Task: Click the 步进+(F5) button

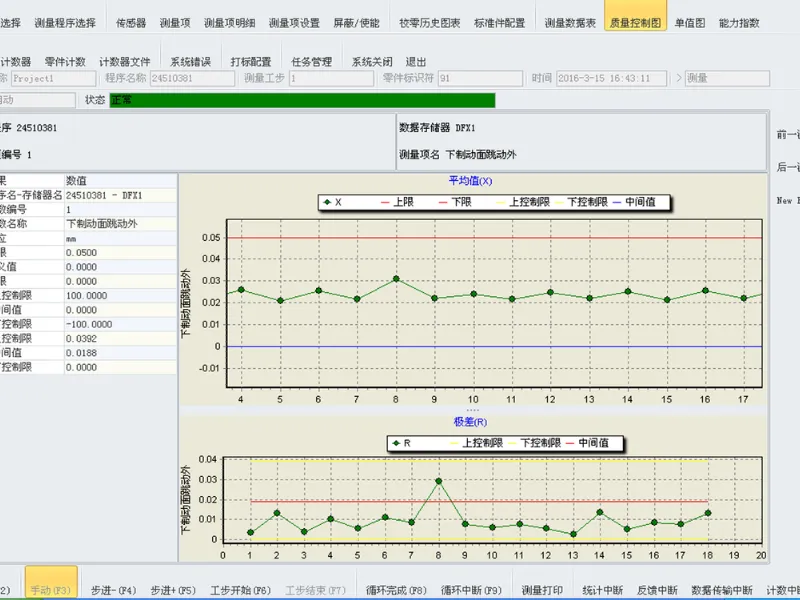Action: point(173,590)
